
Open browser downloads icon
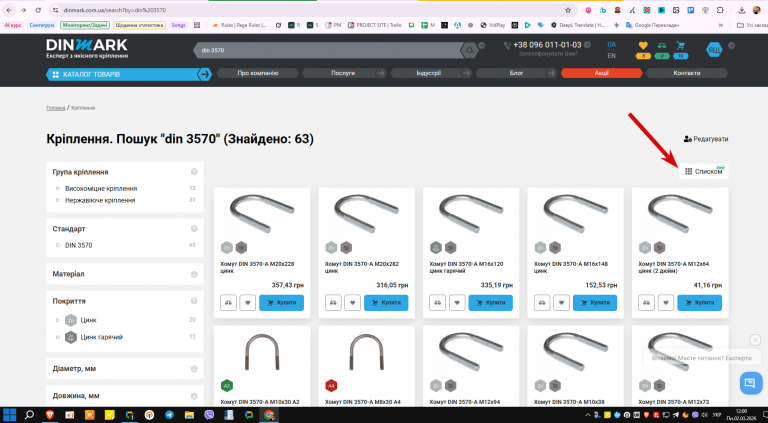tap(742, 10)
